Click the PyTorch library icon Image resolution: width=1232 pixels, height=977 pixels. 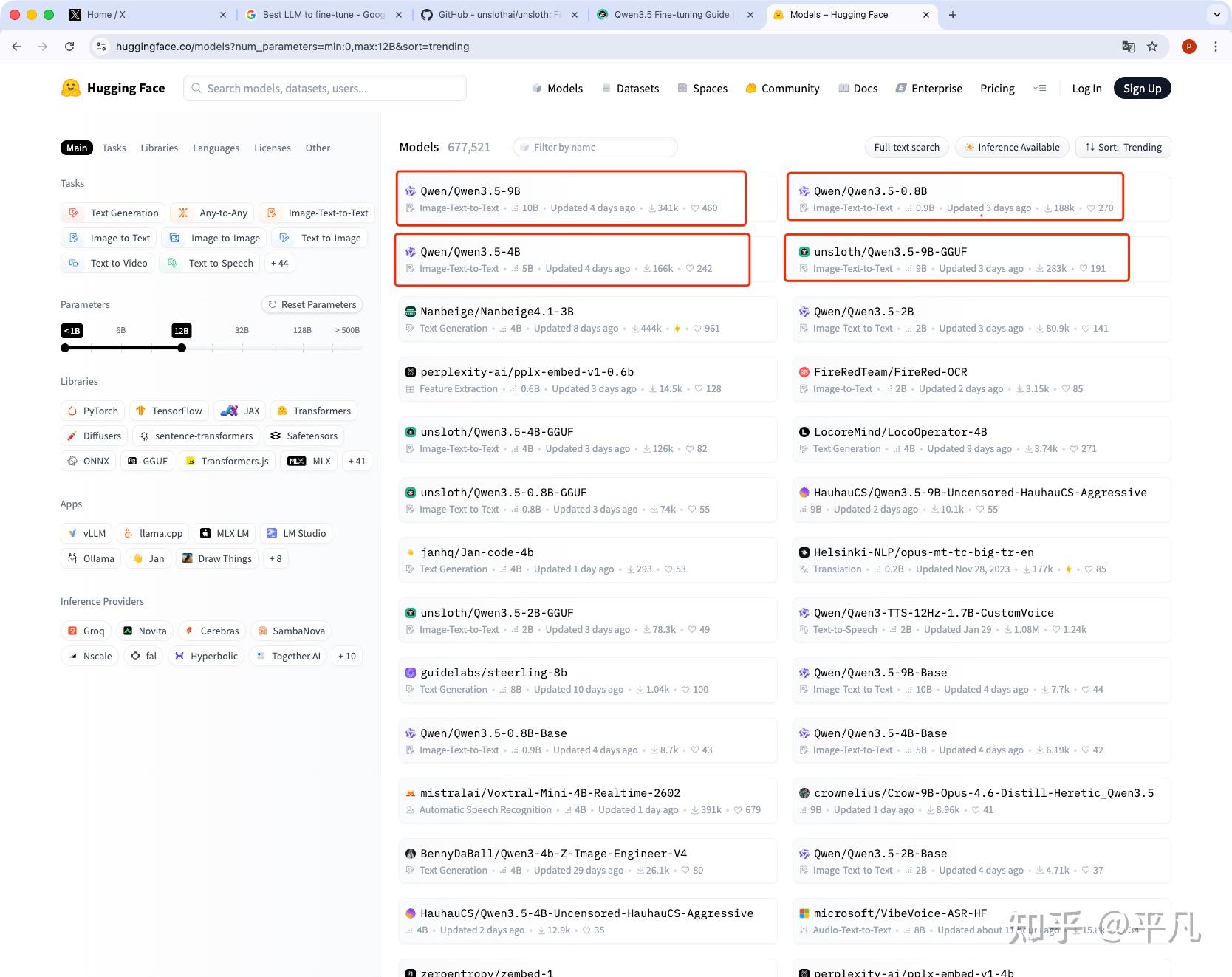tap(72, 411)
